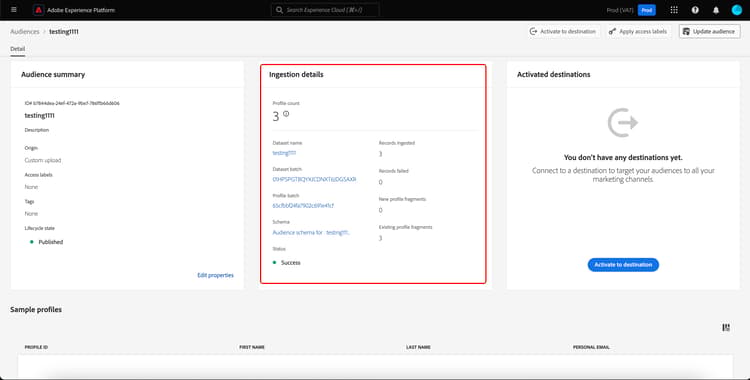Open the apps grid switcher
Image resolution: width=750 pixels, height=380 pixels.
674,10
